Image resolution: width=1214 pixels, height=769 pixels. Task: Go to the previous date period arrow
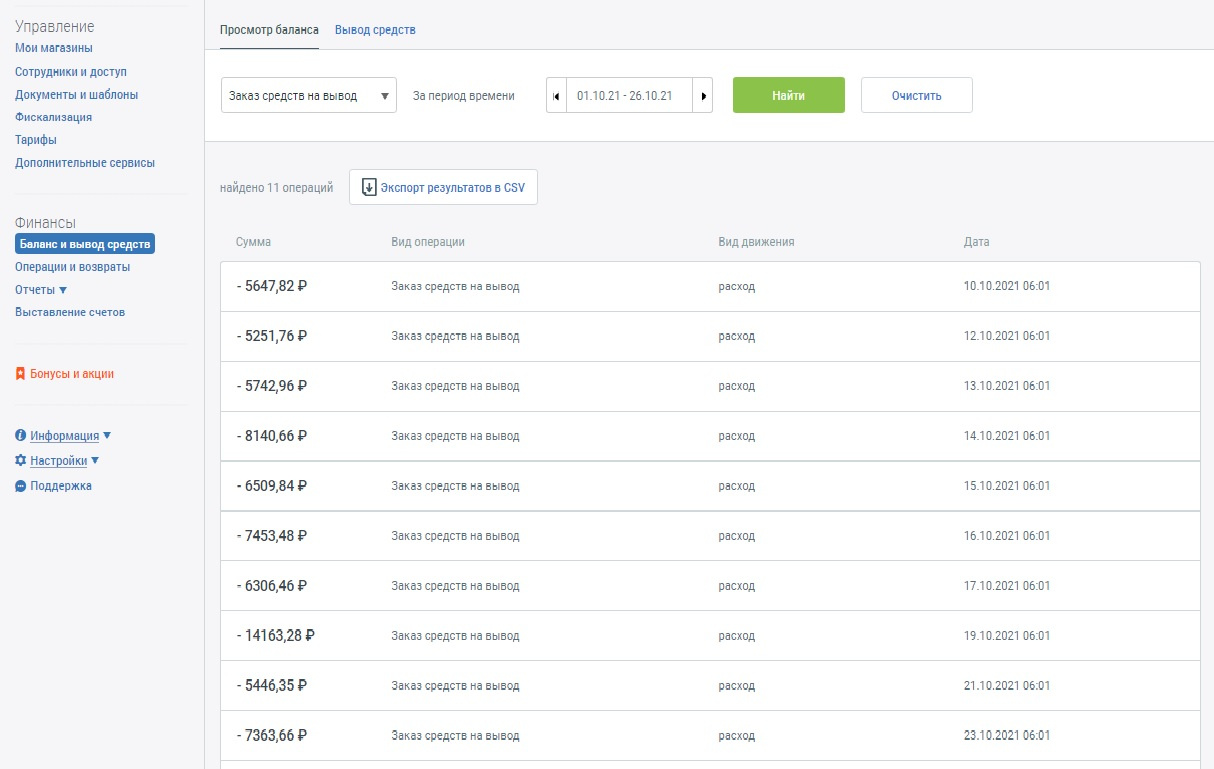[x=556, y=96]
